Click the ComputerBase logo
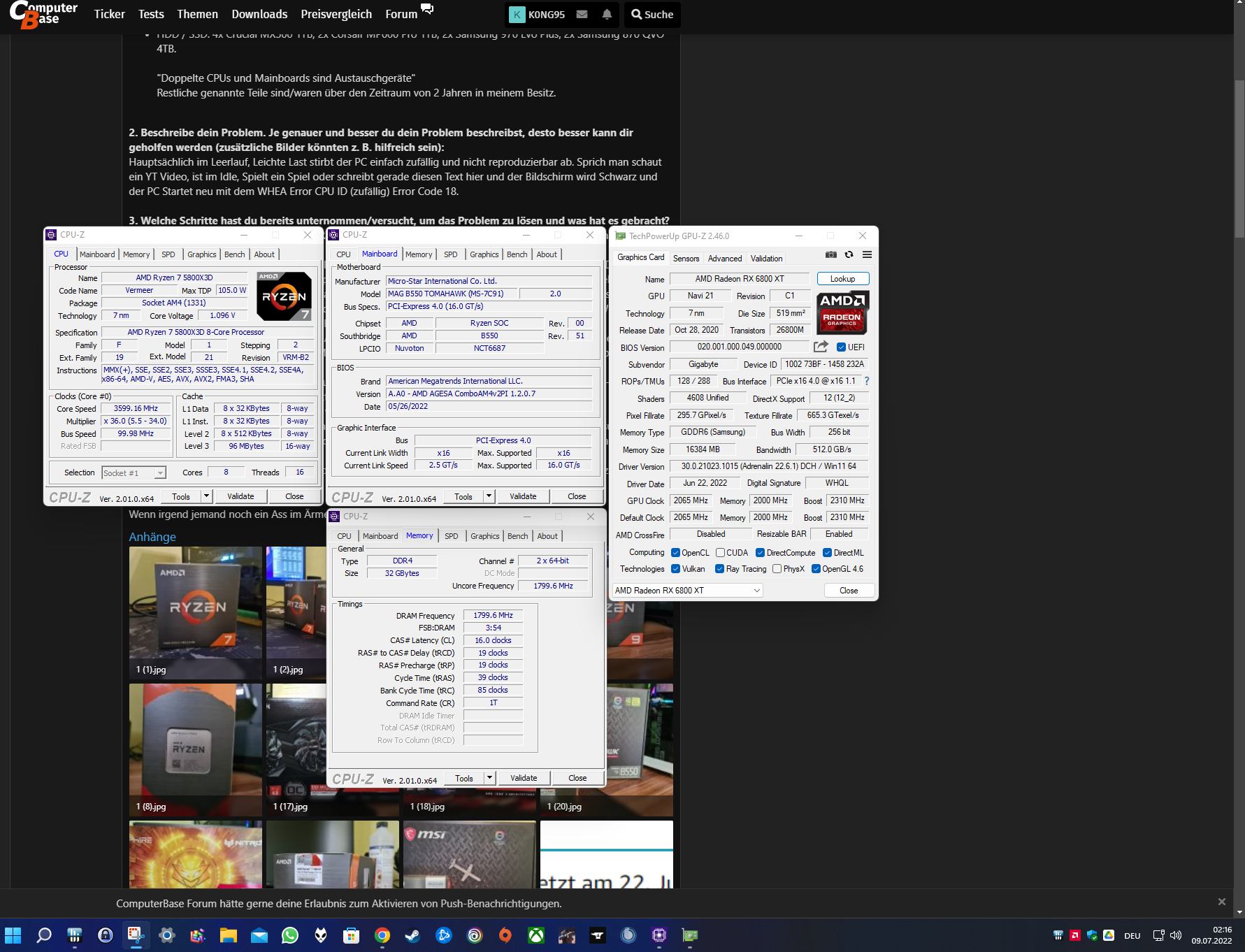This screenshot has height=952, width=1245. (43, 15)
